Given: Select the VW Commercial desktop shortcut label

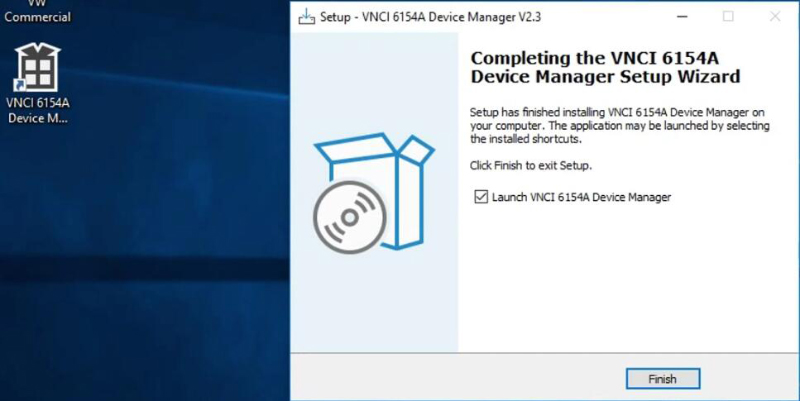Looking at the screenshot, I should (x=37, y=11).
